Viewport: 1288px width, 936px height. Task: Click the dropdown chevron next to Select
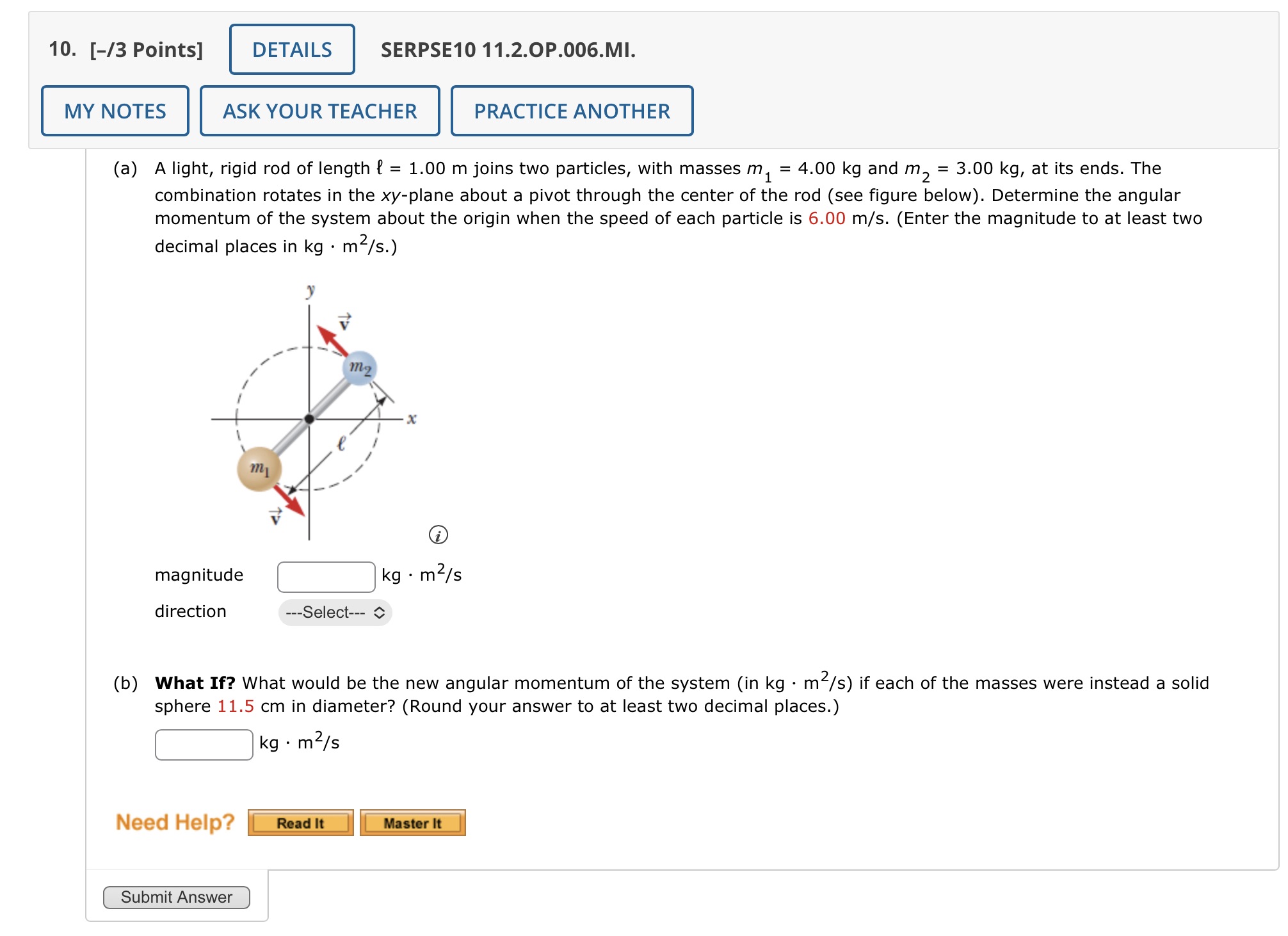[x=379, y=613]
